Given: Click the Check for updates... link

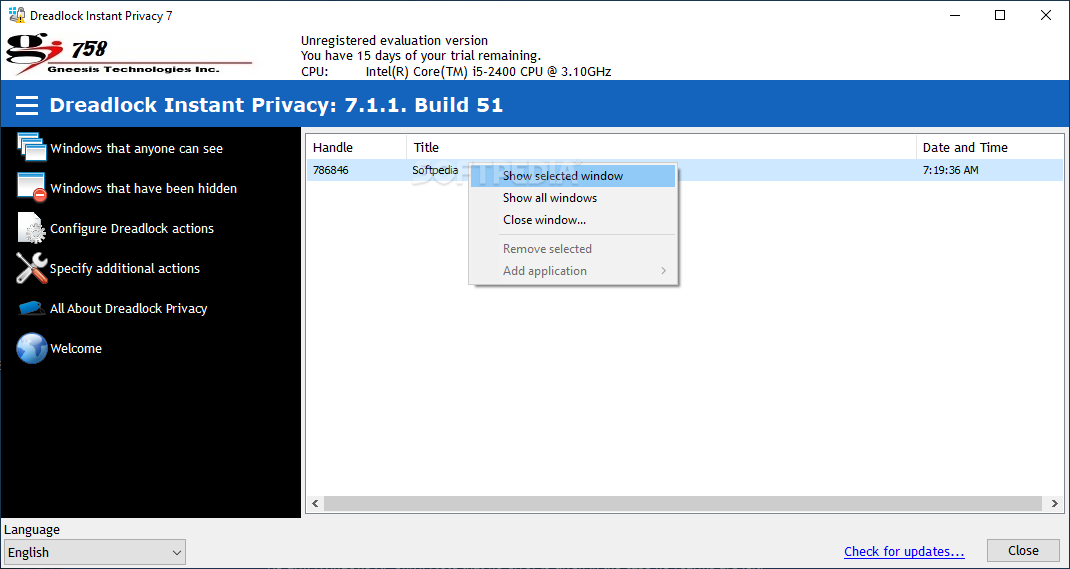Looking at the screenshot, I should tap(904, 551).
